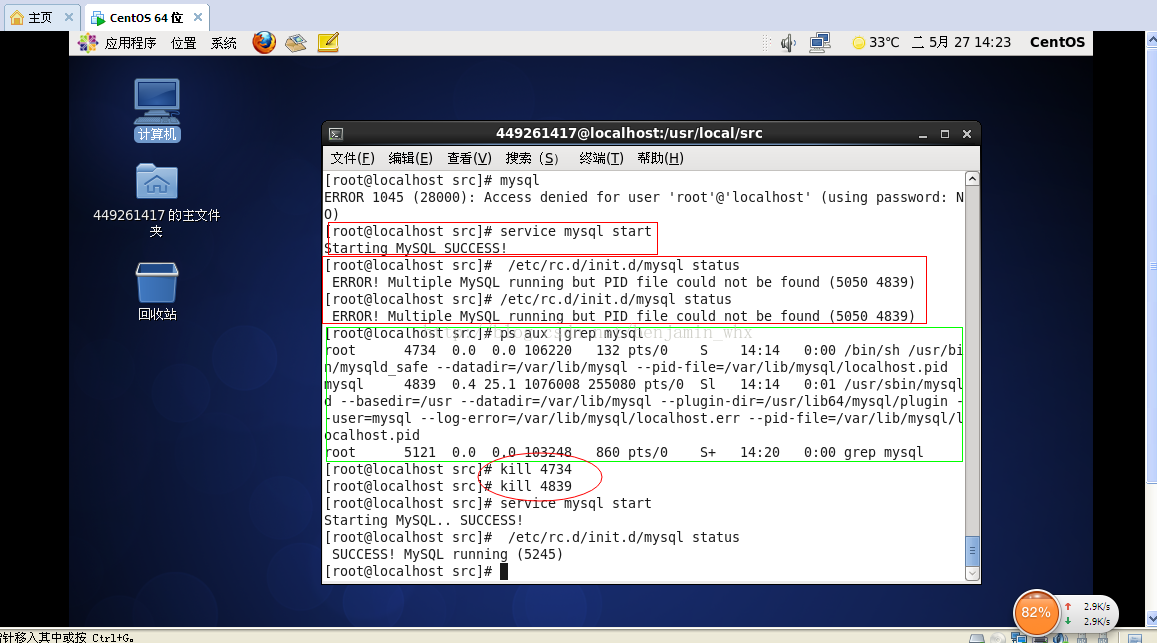The height and width of the screenshot is (643, 1157).
Task: Open the 编辑(E) terminal menu
Action: [x=410, y=158]
